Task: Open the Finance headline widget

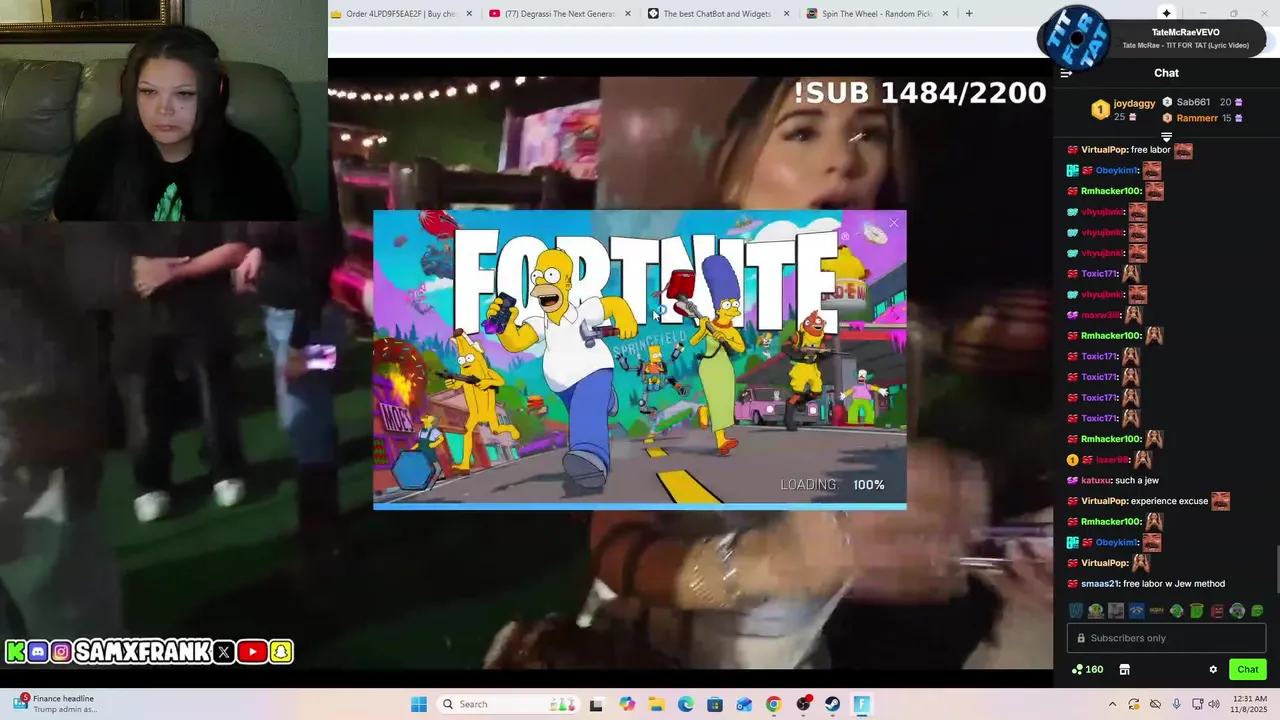Action: 55,704
